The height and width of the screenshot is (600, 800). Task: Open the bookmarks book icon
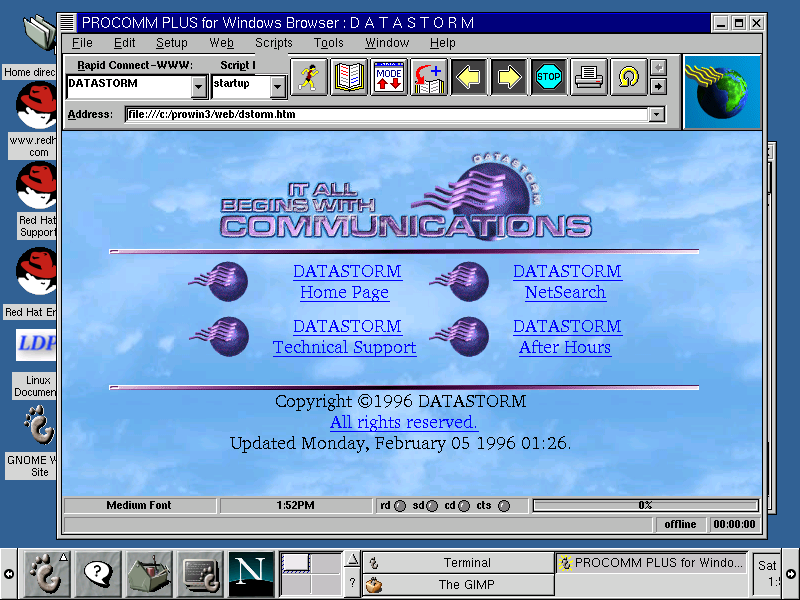click(x=349, y=77)
